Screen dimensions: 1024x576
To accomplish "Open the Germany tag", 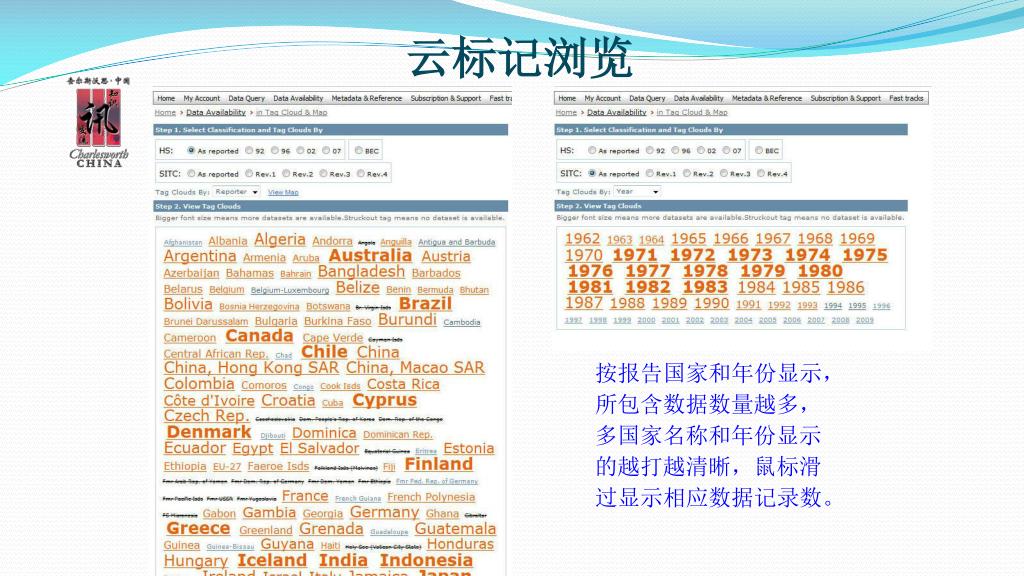I will pyautogui.click(x=384, y=513).
